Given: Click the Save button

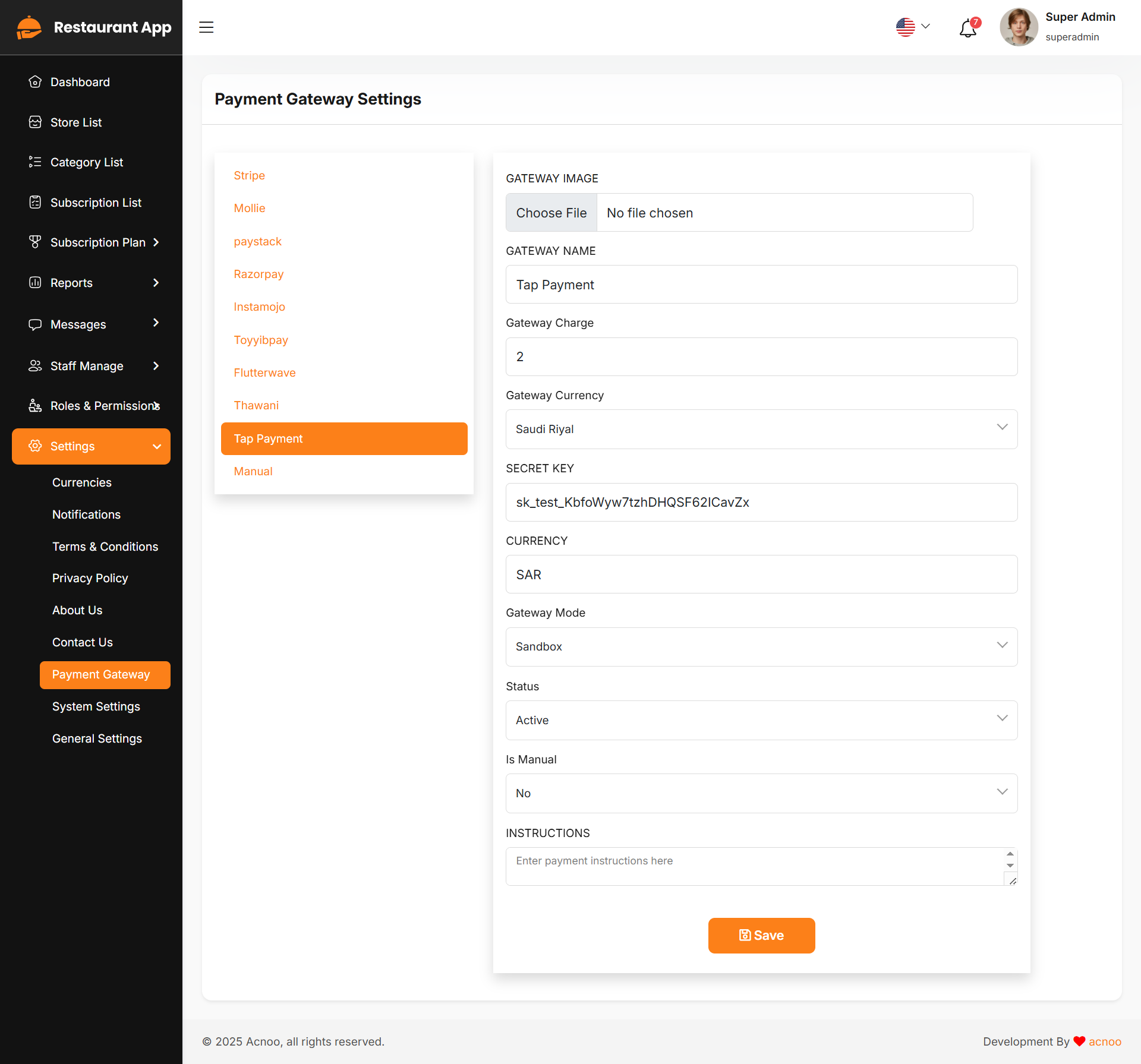Looking at the screenshot, I should coord(761,936).
